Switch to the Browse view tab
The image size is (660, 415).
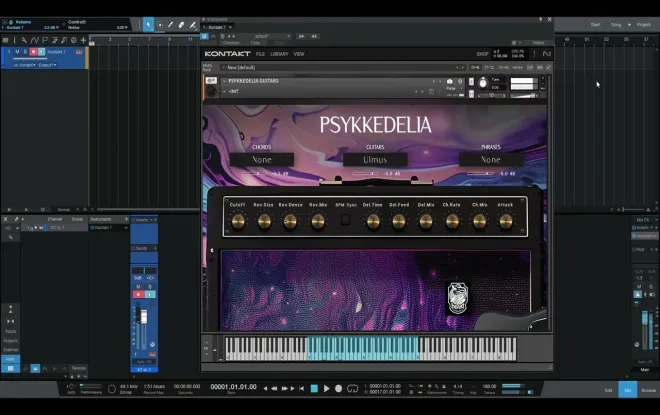[649, 390]
